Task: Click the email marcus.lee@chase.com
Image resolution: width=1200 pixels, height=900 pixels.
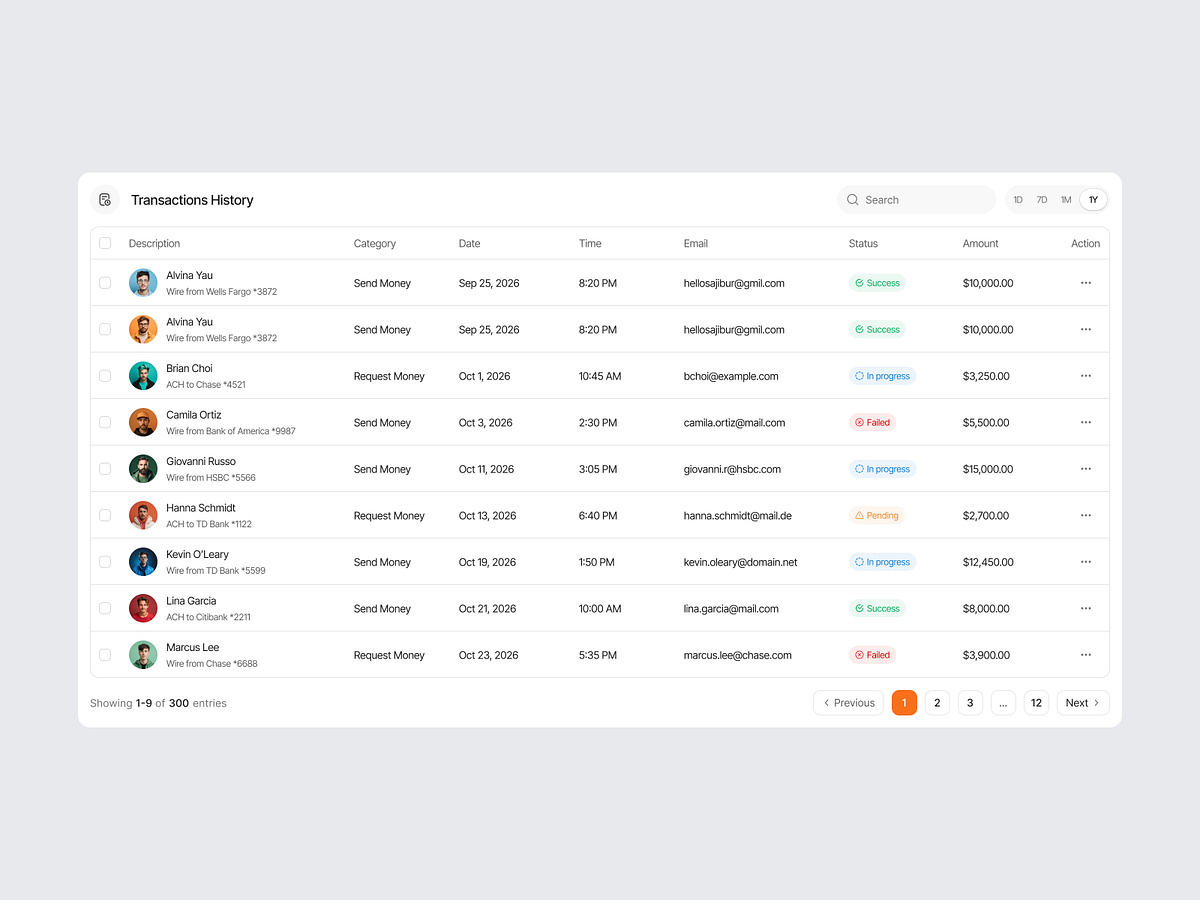Action: click(738, 655)
